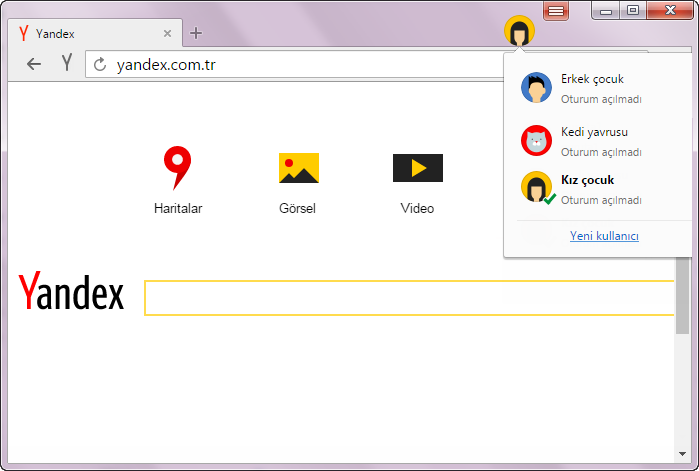The image size is (699, 471).
Task: Click the Kedi yavrusu cat avatar
Action: [x=536, y=140]
